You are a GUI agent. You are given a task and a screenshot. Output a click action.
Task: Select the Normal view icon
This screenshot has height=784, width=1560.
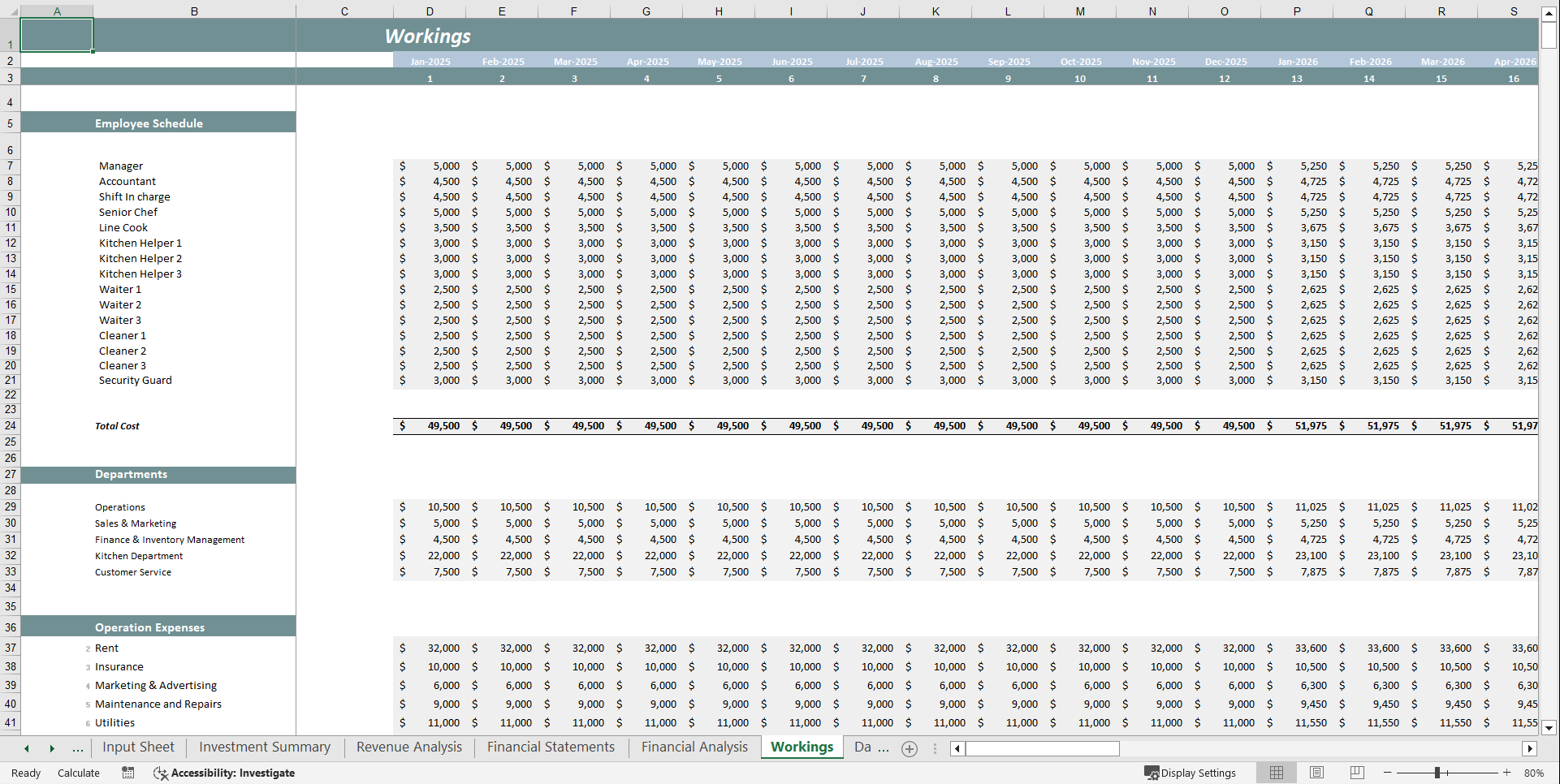coord(1277,773)
